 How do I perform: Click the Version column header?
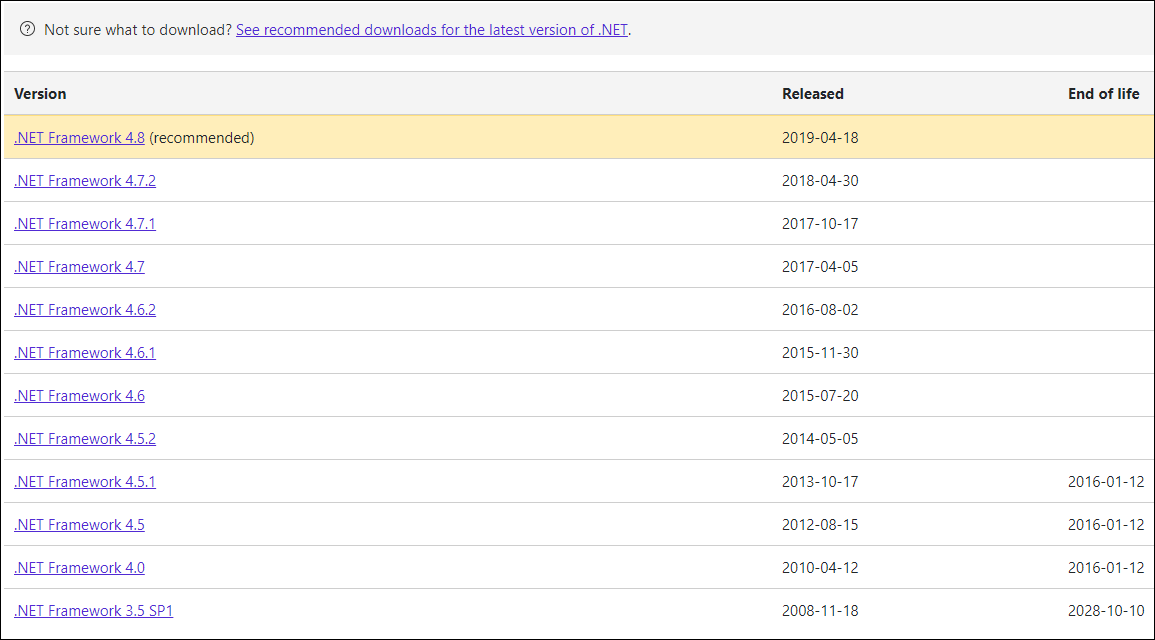pyautogui.click(x=40, y=94)
